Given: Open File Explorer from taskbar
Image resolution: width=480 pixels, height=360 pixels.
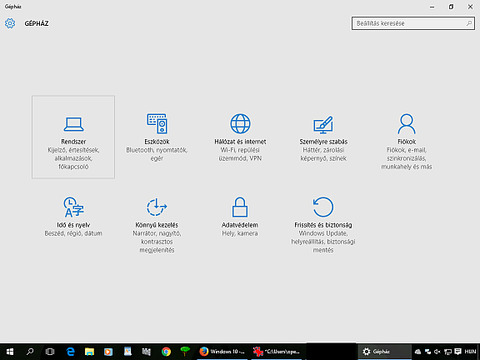Looking at the screenshot, I should pos(89,351).
